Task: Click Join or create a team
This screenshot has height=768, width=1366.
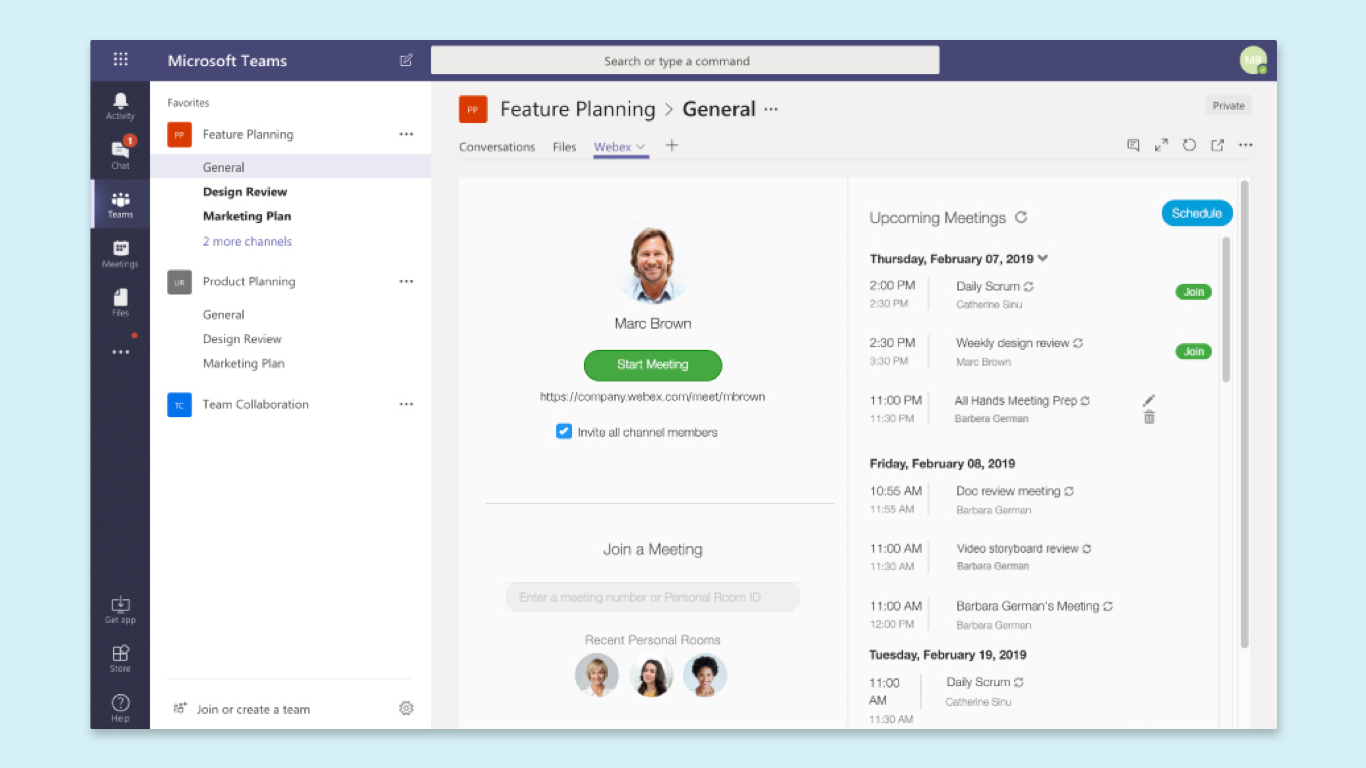Action: click(253, 709)
